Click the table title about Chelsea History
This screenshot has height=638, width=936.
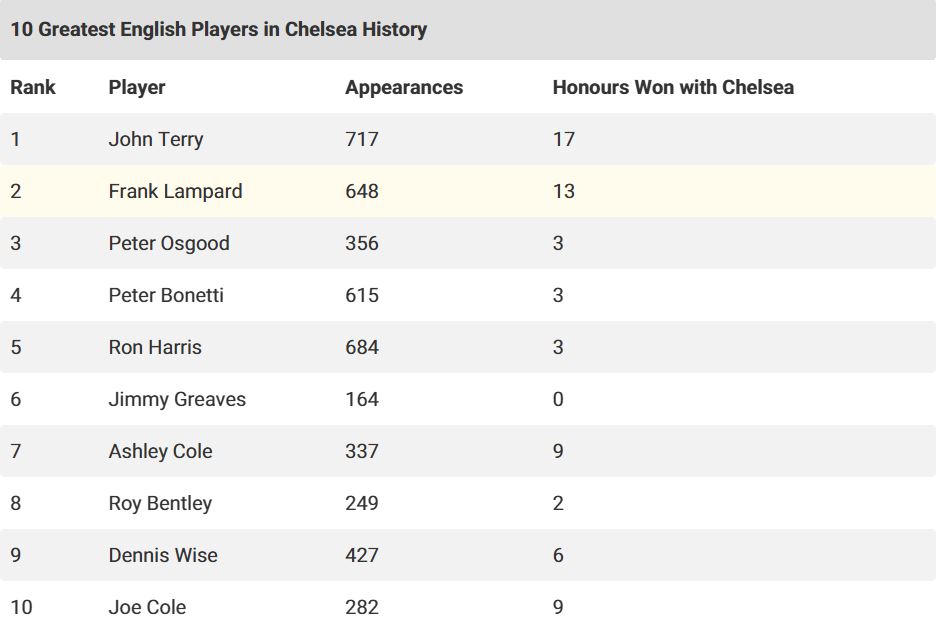[x=218, y=29]
